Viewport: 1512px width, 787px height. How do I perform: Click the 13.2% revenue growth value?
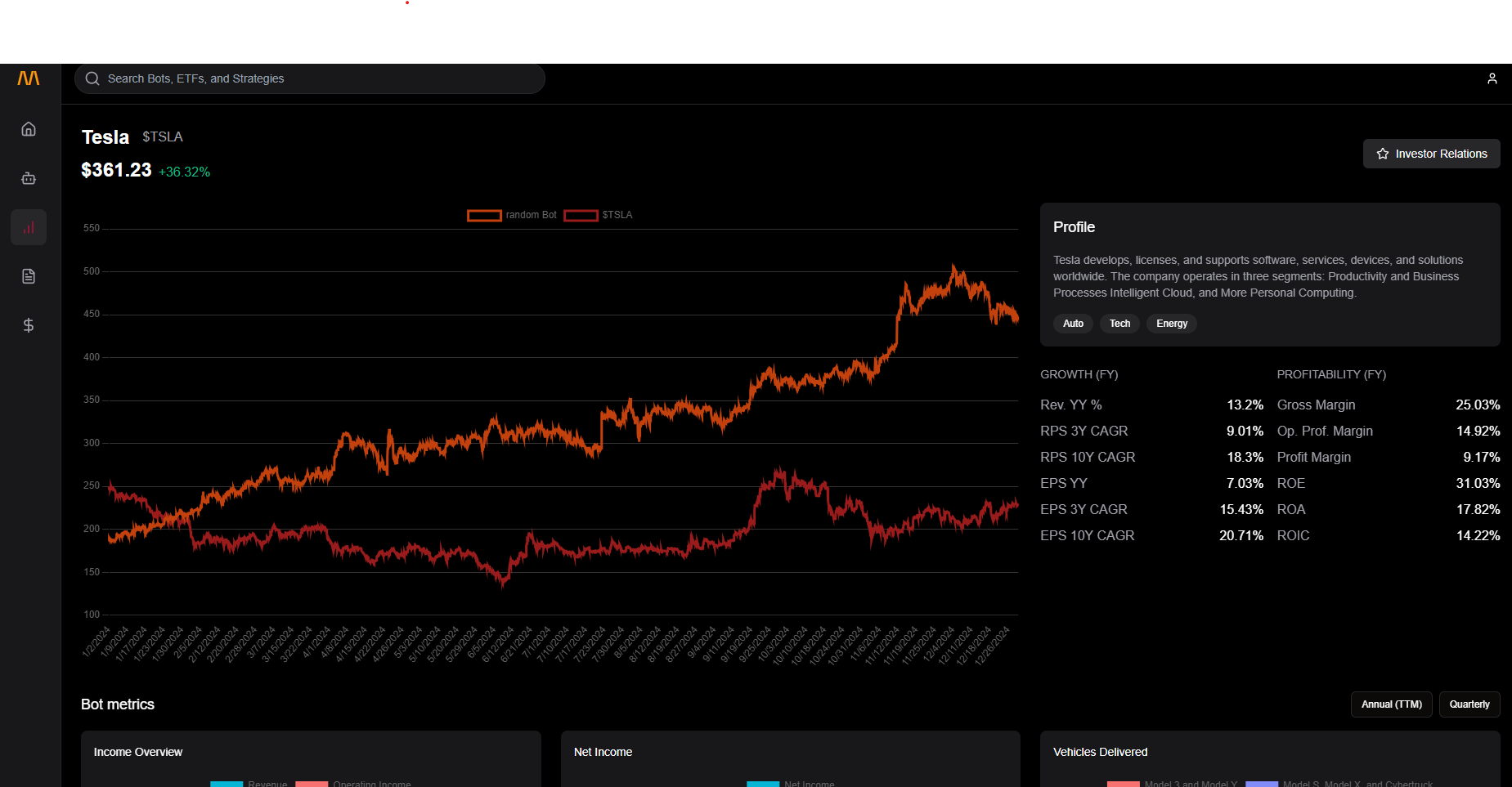coord(1245,405)
